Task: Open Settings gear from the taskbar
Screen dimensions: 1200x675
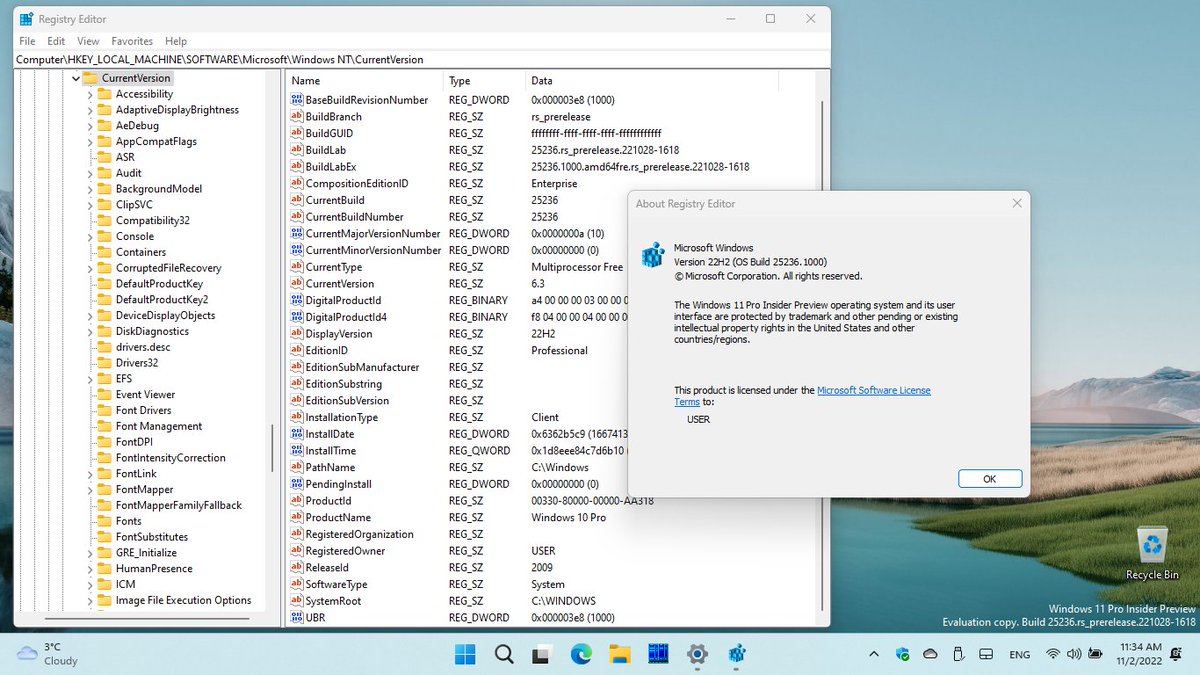Action: [x=697, y=654]
